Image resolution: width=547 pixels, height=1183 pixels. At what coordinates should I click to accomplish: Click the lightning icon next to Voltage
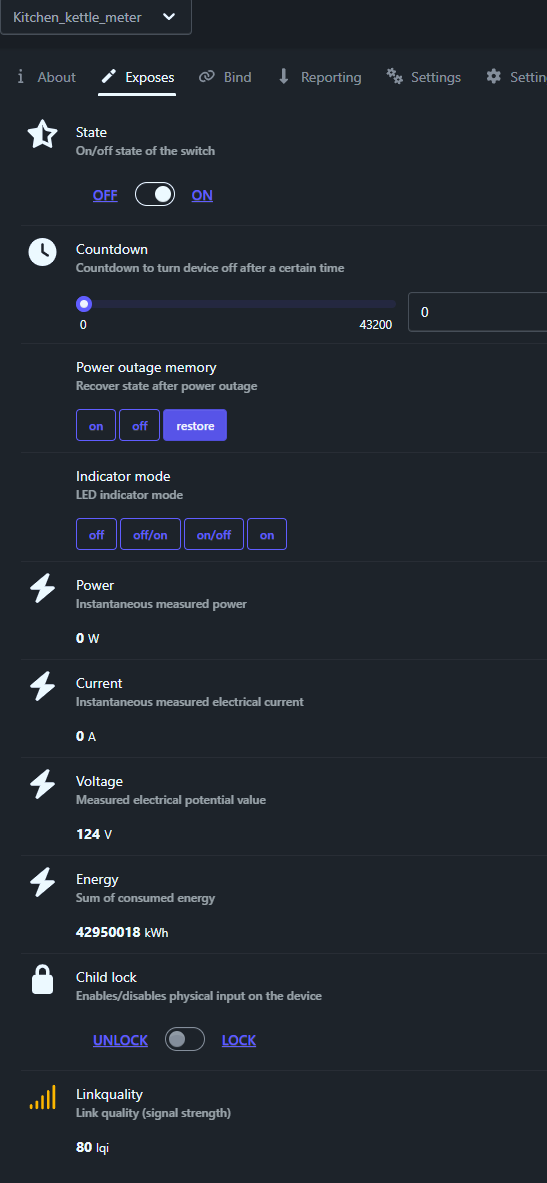click(x=42, y=784)
